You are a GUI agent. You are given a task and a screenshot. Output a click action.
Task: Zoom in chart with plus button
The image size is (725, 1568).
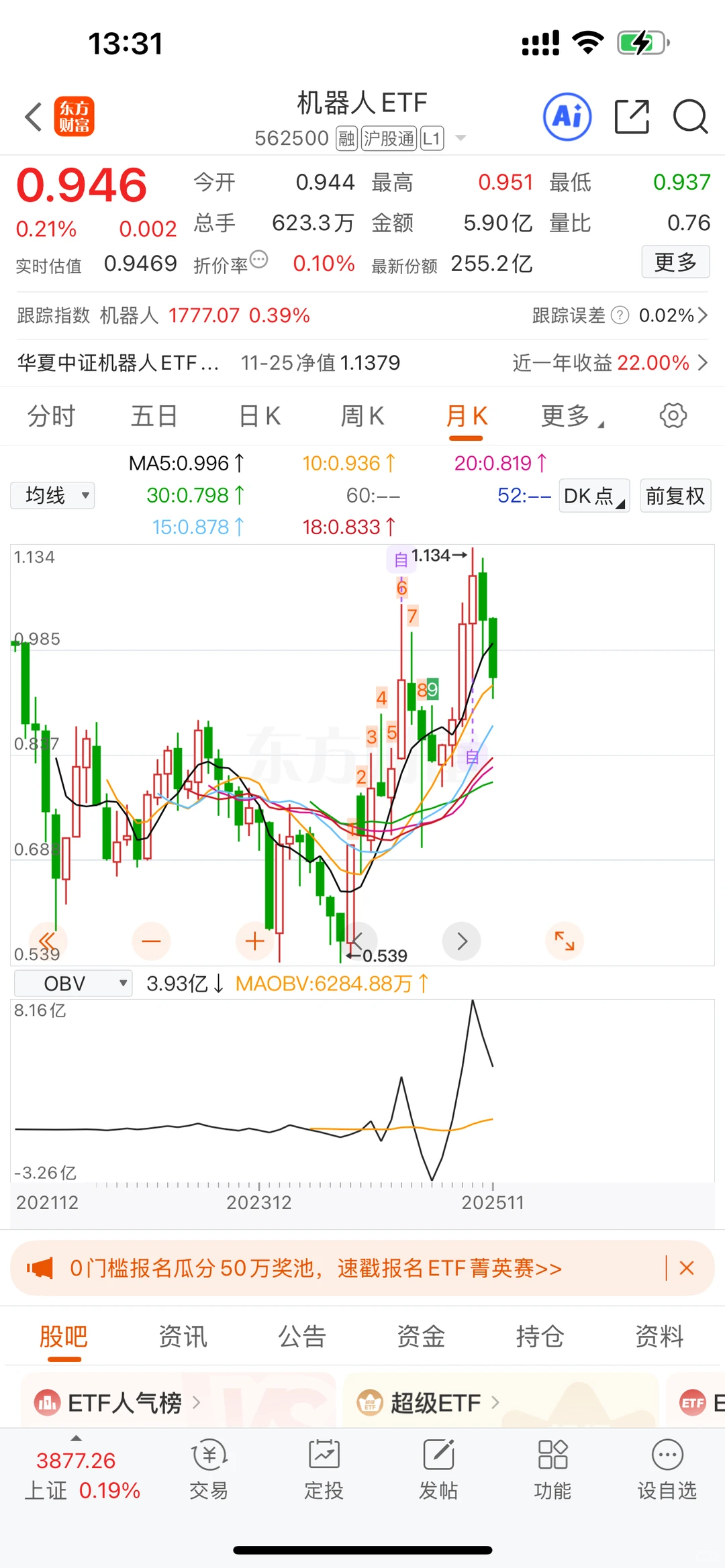tap(254, 941)
